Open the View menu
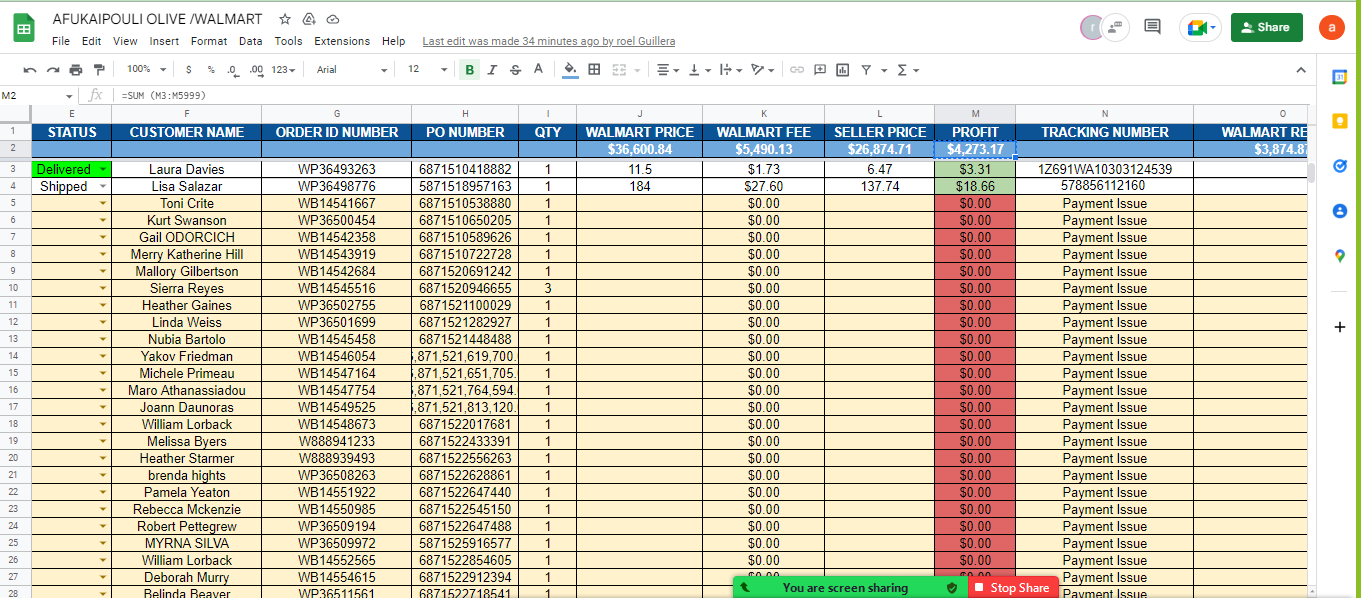 [x=125, y=41]
